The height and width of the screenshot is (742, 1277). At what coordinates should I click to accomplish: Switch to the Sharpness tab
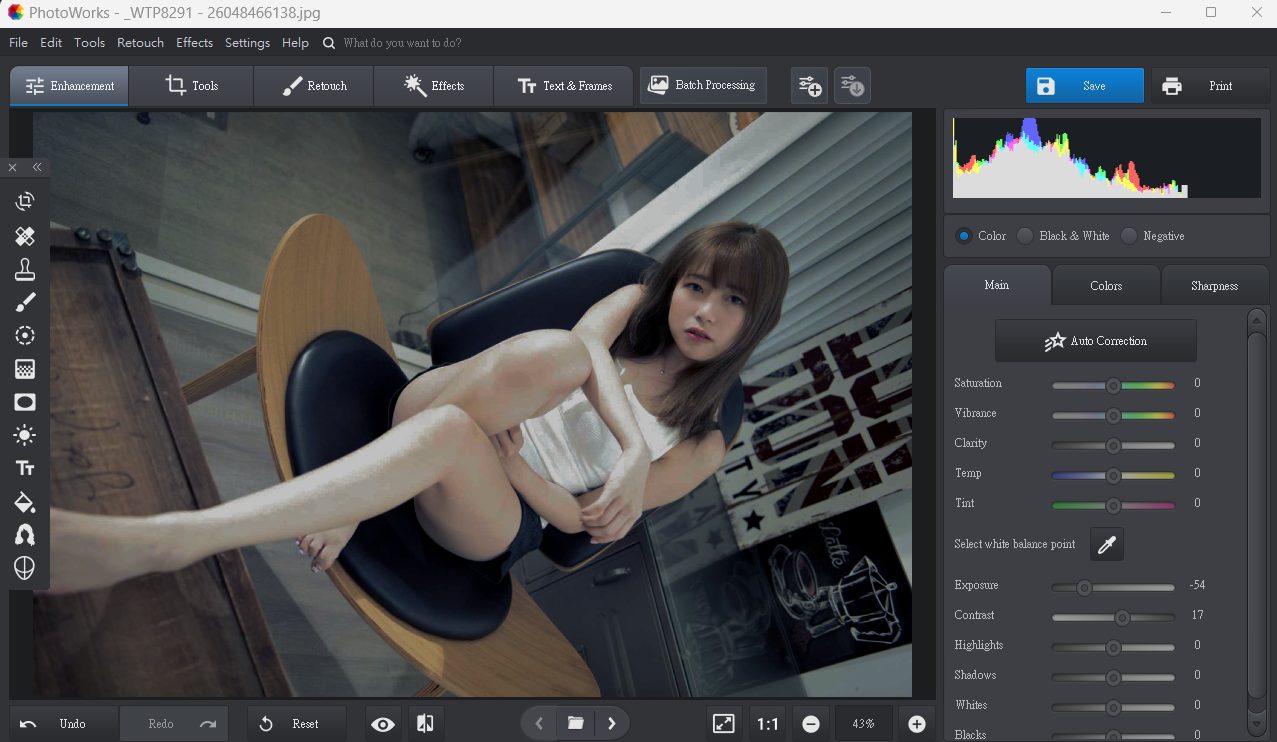(1215, 285)
